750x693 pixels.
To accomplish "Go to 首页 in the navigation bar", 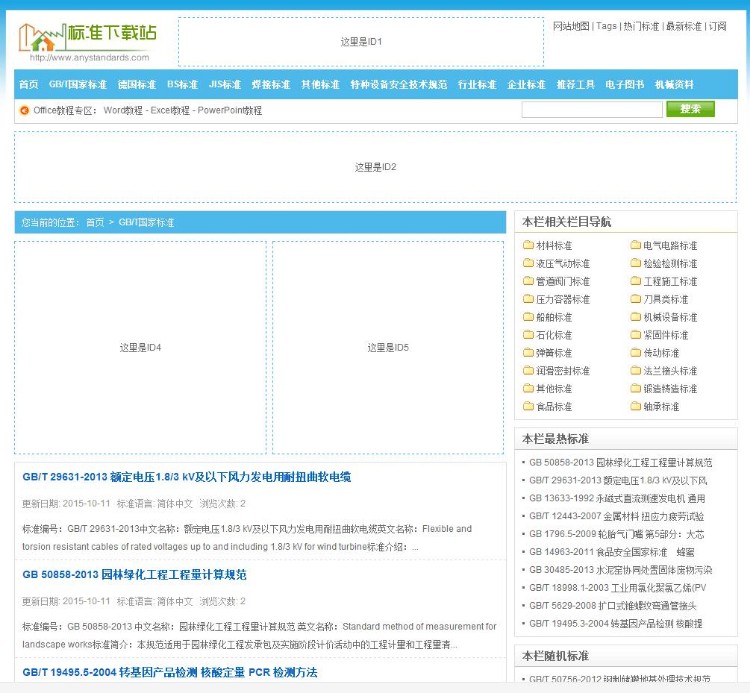I will tap(29, 85).
